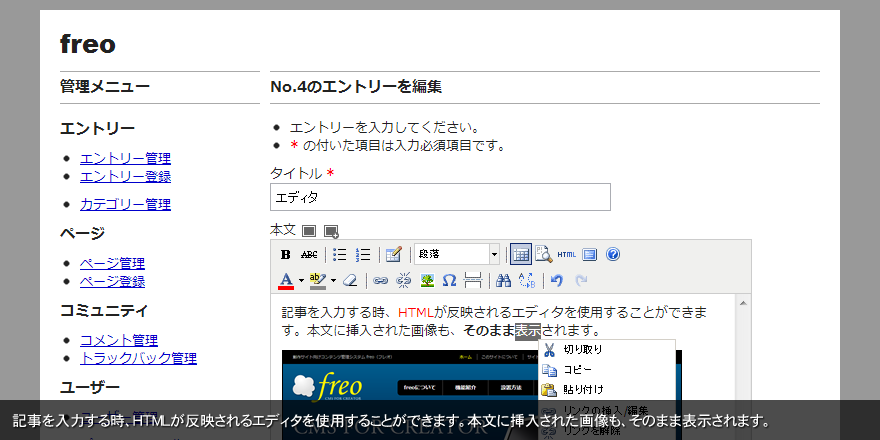Open the 段落 format dropdown

tap(457, 254)
